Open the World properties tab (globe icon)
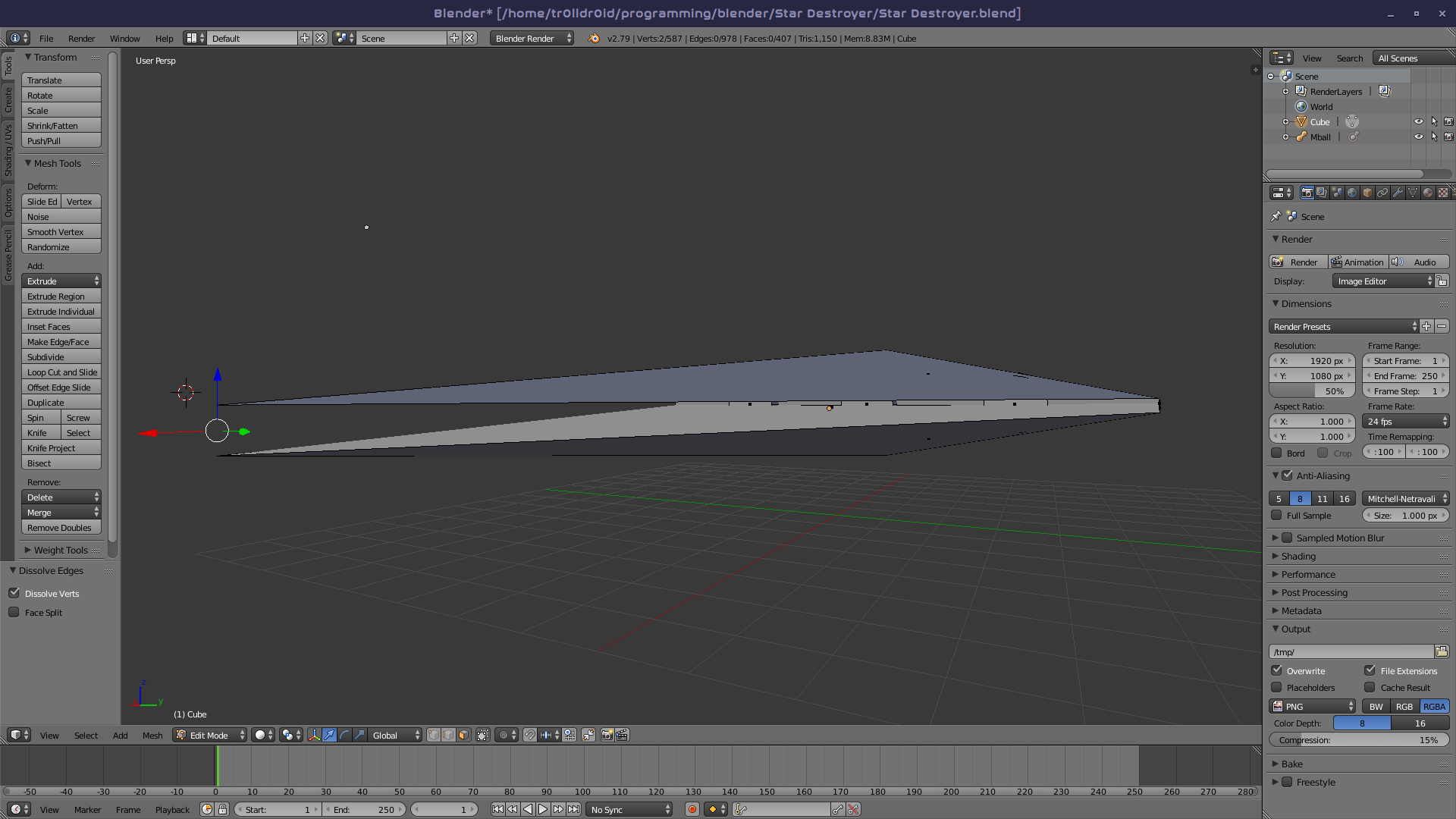This screenshot has height=819, width=1456. [x=1352, y=193]
